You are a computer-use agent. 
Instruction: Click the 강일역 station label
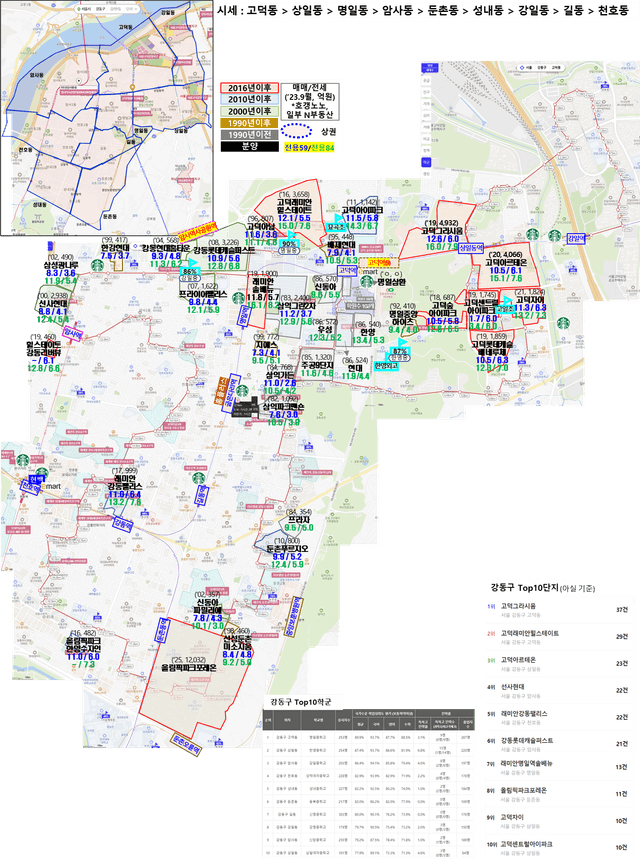tap(576, 239)
